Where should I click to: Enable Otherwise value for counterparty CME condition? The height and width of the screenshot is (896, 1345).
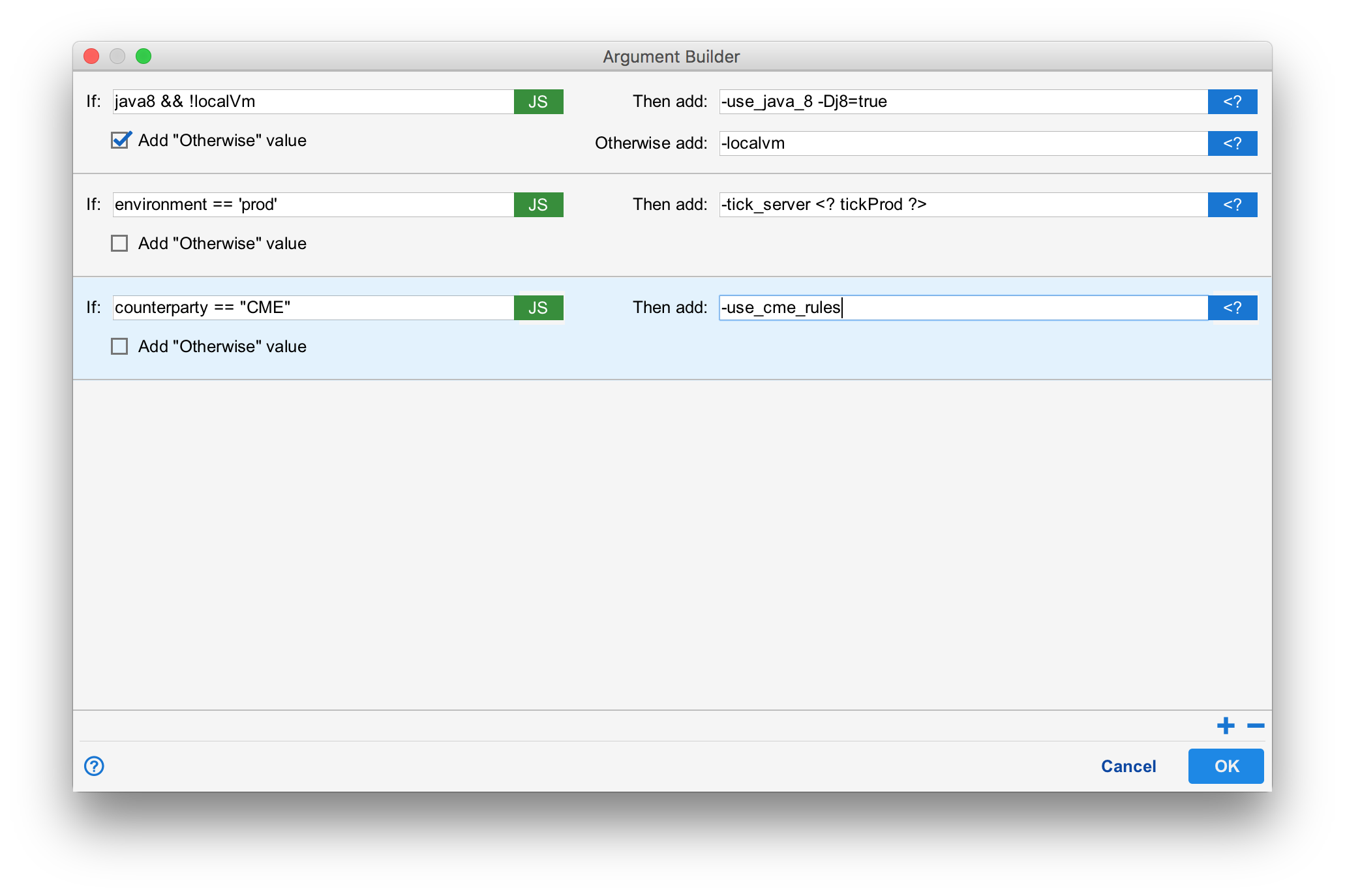tap(120, 346)
